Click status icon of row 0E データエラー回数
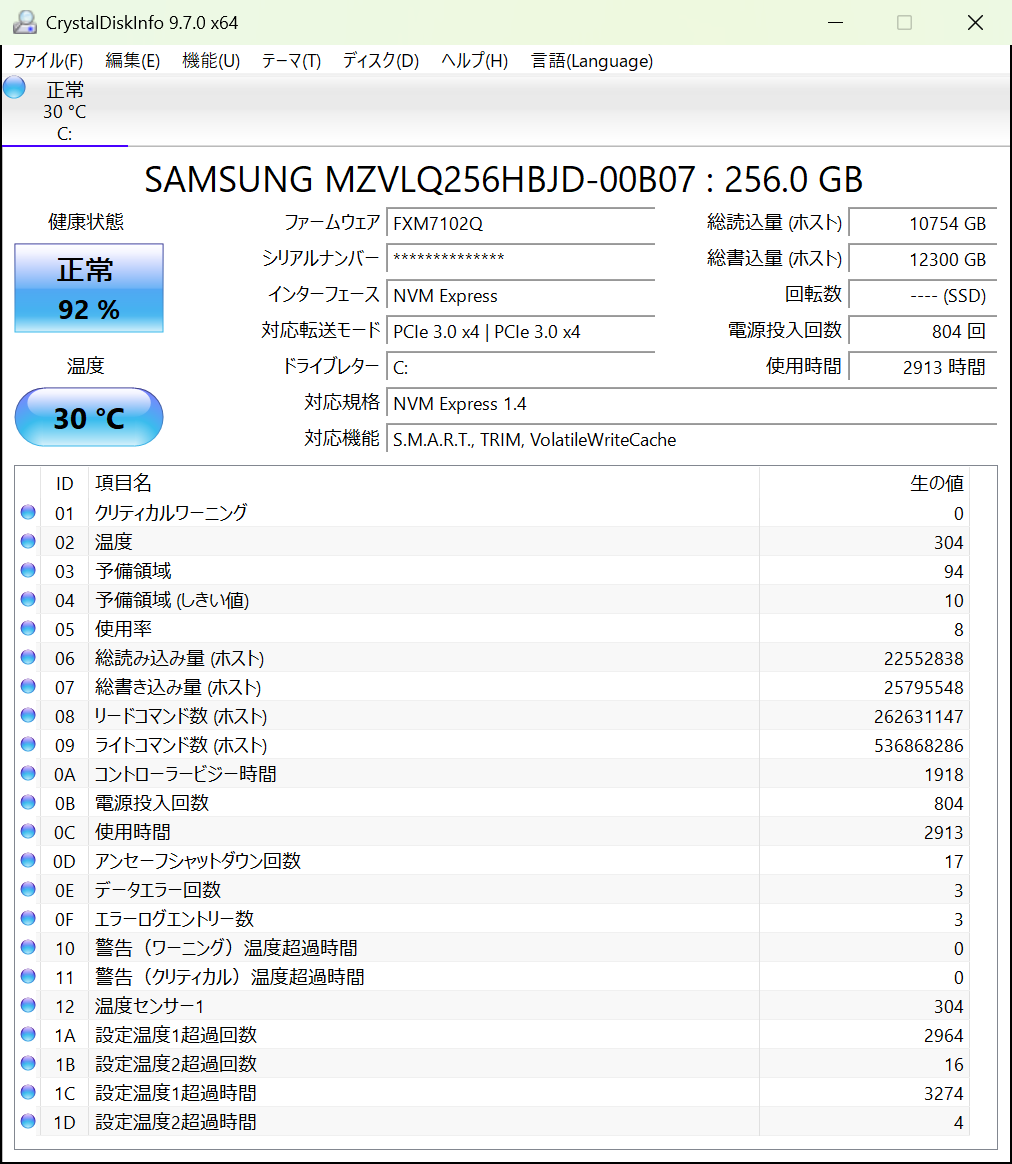The image size is (1012, 1164). coord(28,889)
